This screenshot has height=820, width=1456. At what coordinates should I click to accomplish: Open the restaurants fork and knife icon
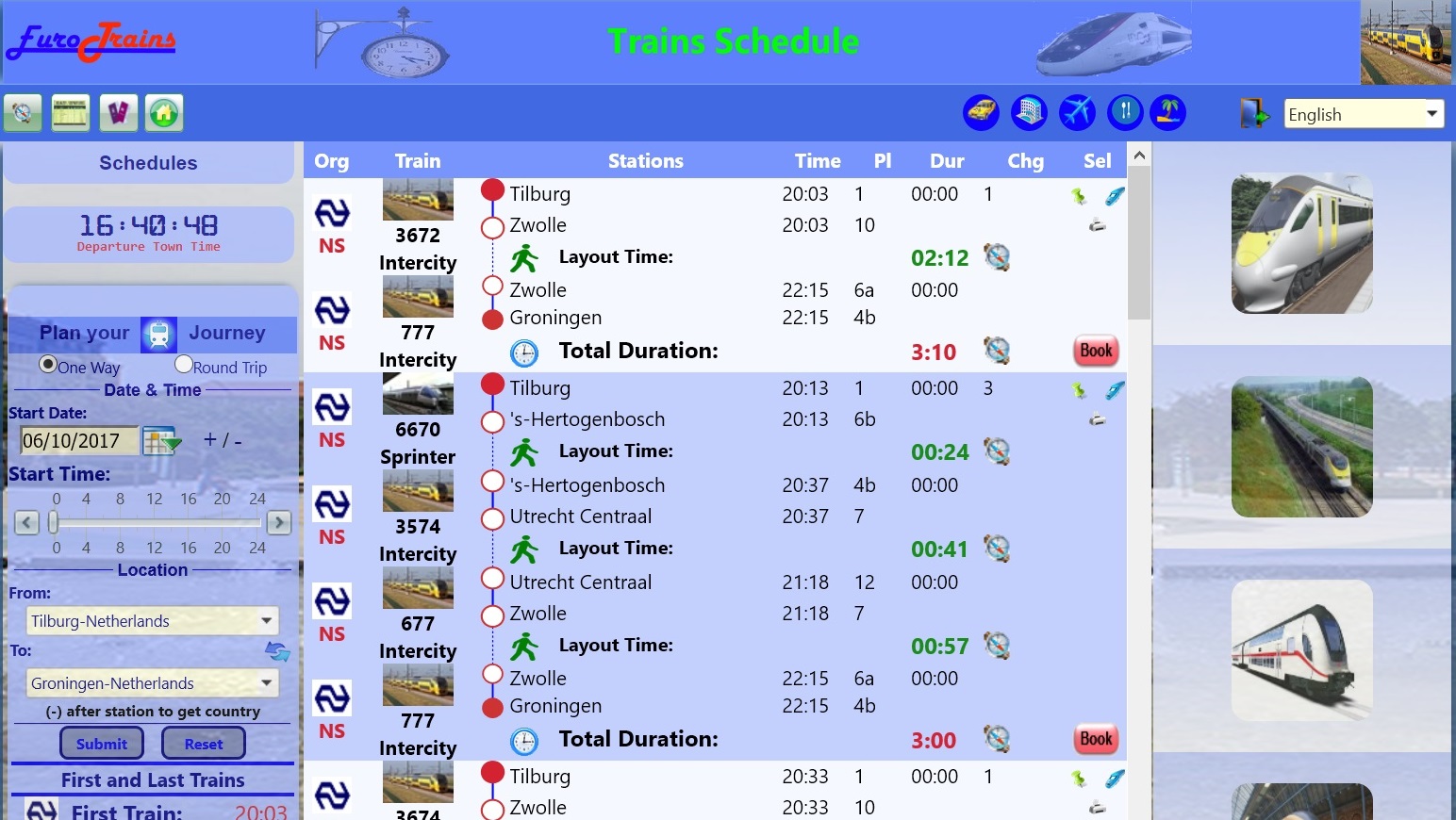1125,112
